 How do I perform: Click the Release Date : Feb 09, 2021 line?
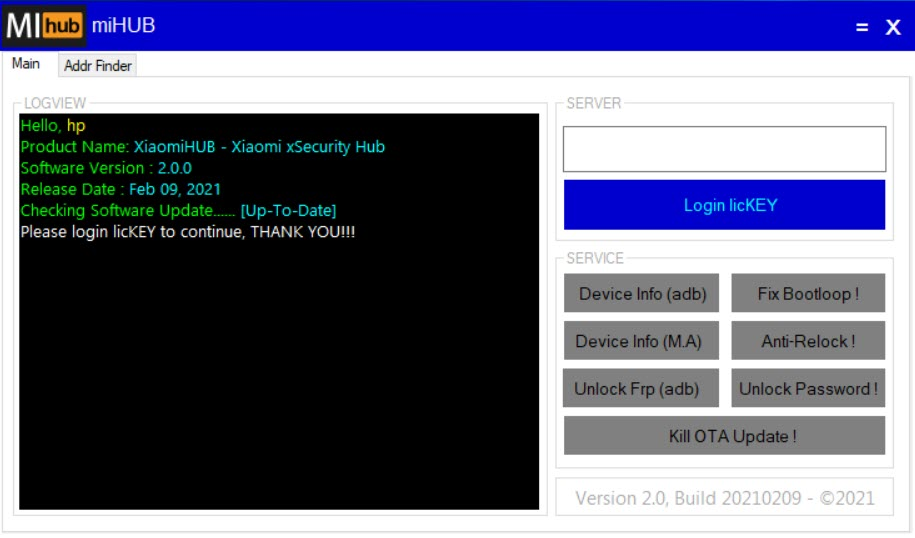click(x=120, y=189)
